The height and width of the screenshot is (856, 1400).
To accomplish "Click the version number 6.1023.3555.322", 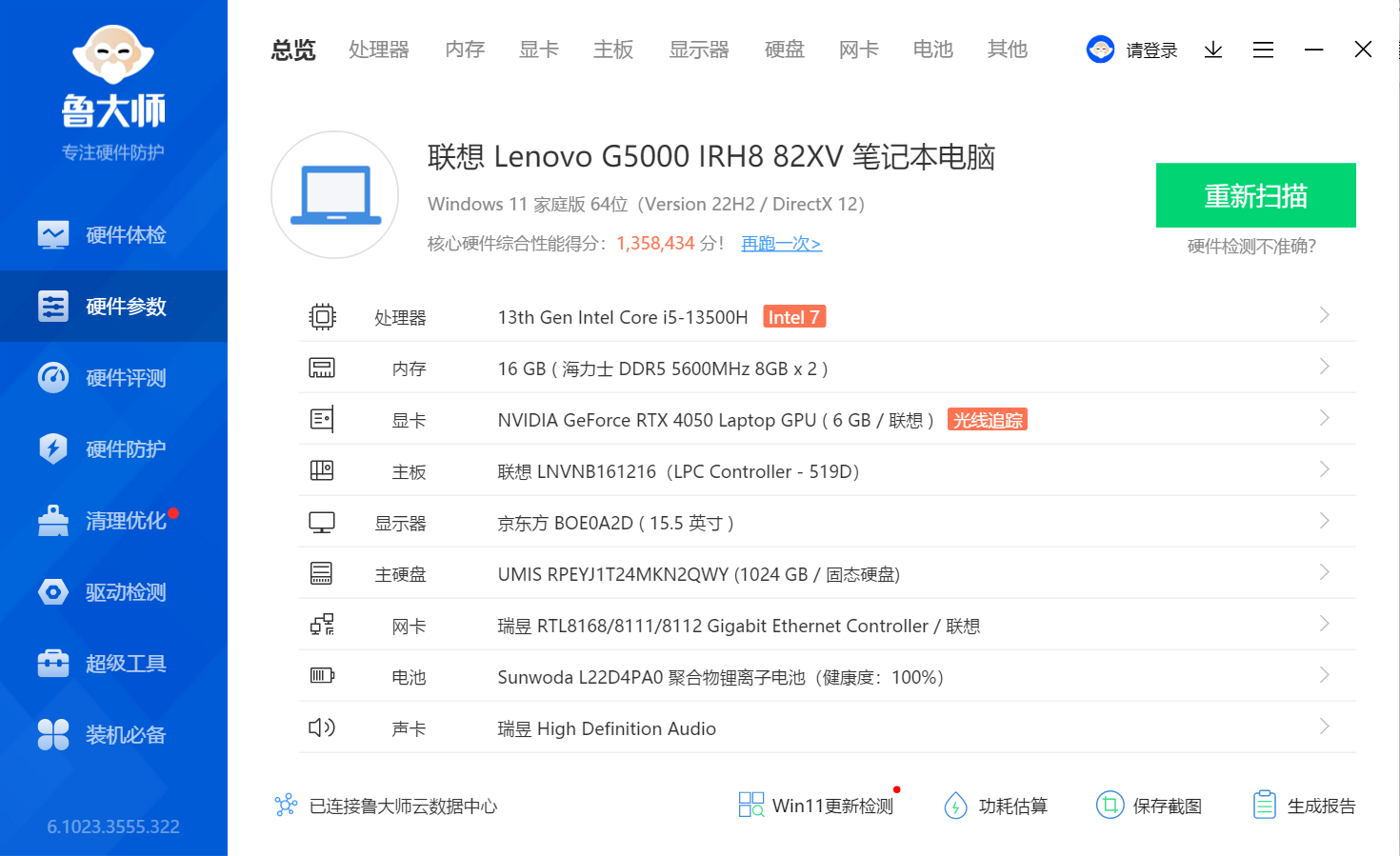I will point(113,826).
